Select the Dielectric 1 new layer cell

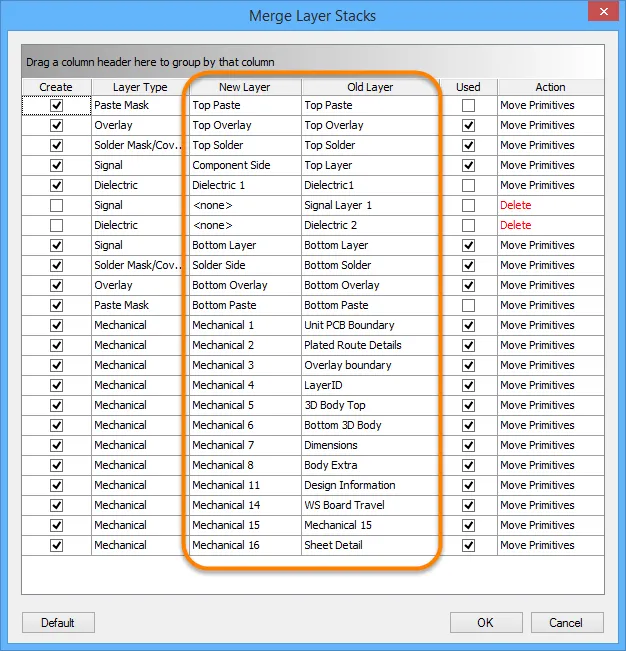[x=245, y=185]
